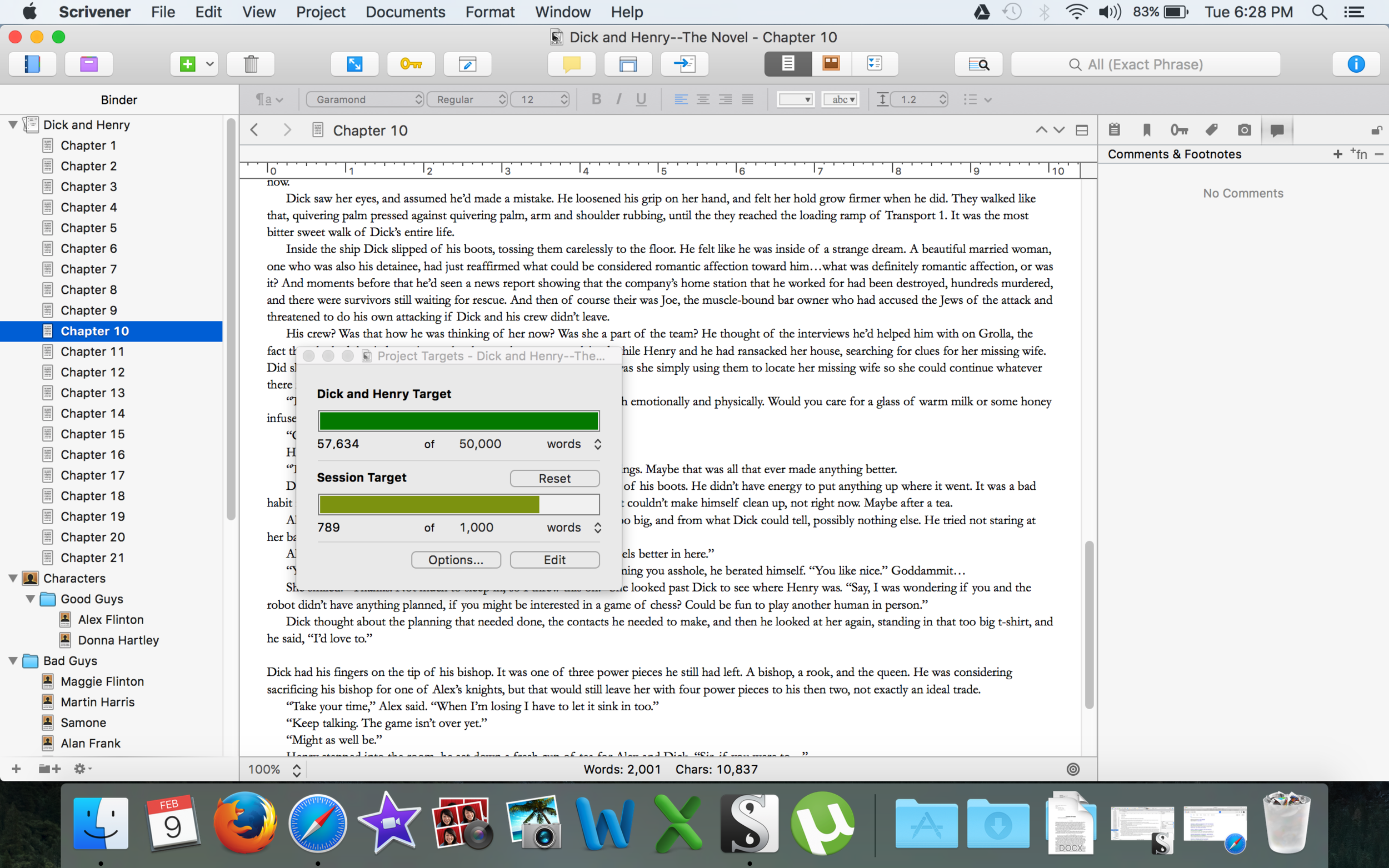
Task: Open the highlight color abc swatch
Action: (840, 99)
